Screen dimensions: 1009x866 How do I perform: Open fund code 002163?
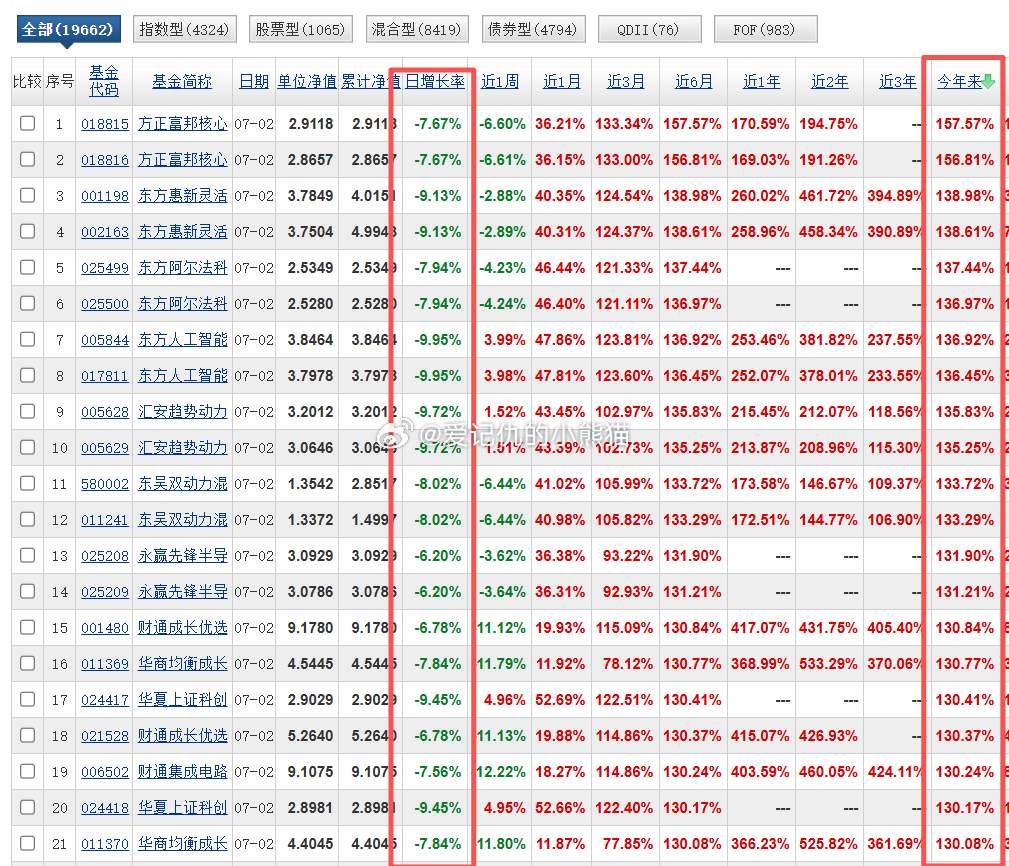point(105,232)
